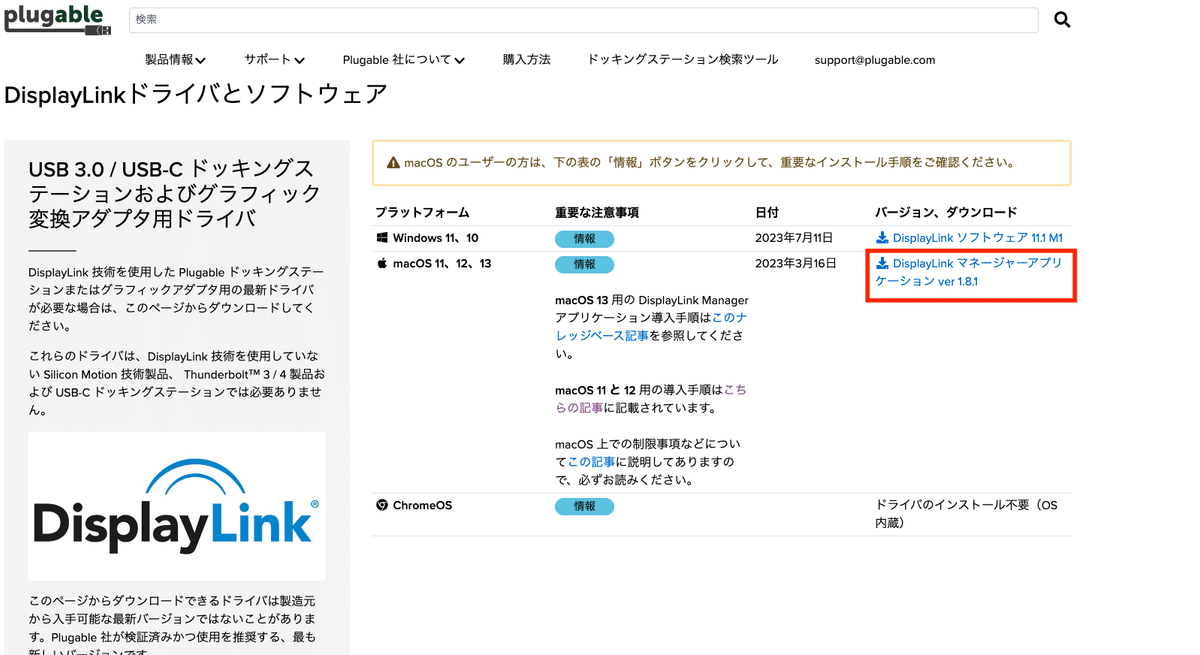Click the download icon beside DisplayLink マネージャーアプリケーション
The image size is (1200, 655).
click(882, 264)
